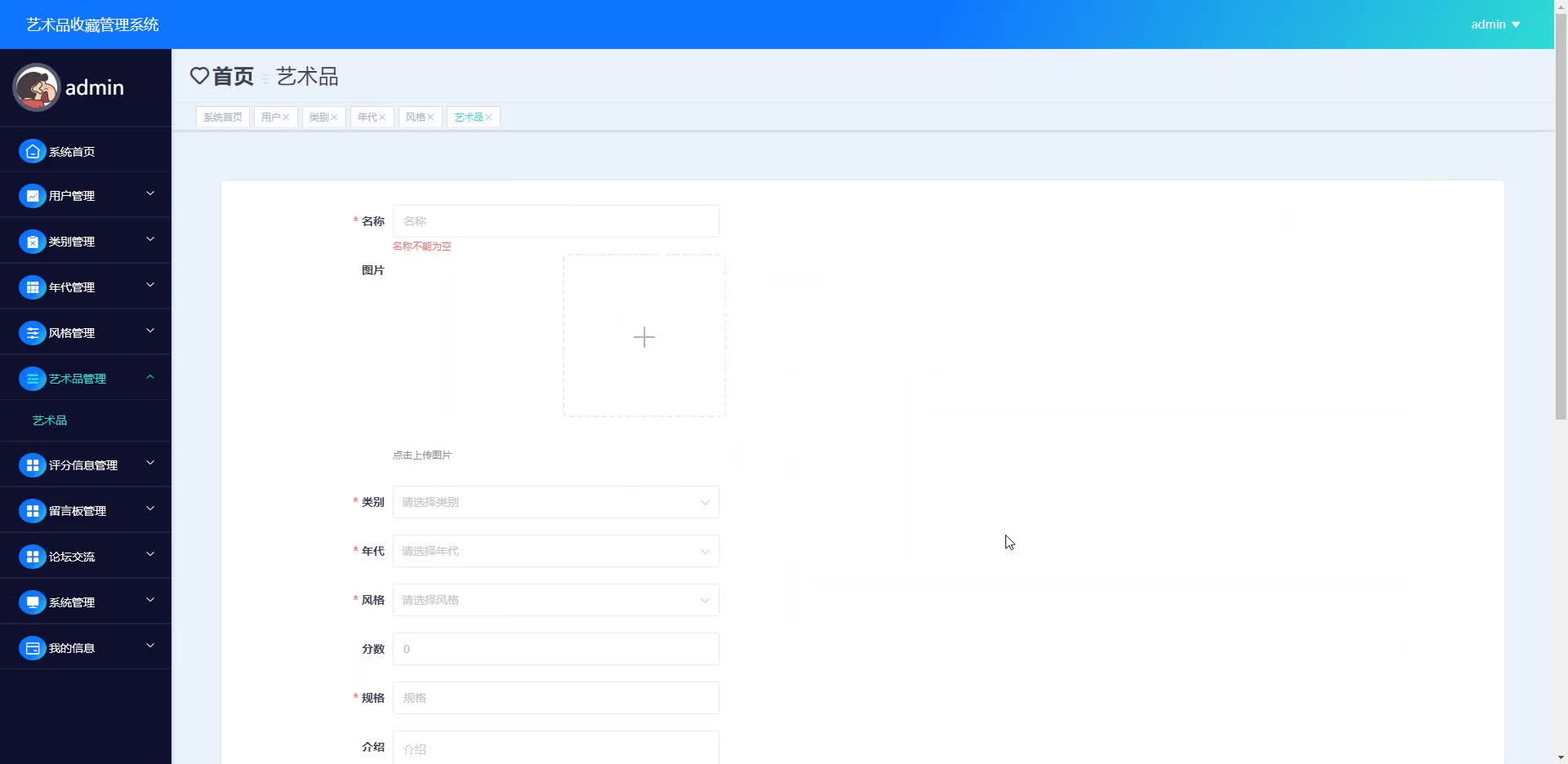The image size is (1568, 764).
Task: Expand the 论坛交流 chevron
Action: pyautogui.click(x=150, y=554)
